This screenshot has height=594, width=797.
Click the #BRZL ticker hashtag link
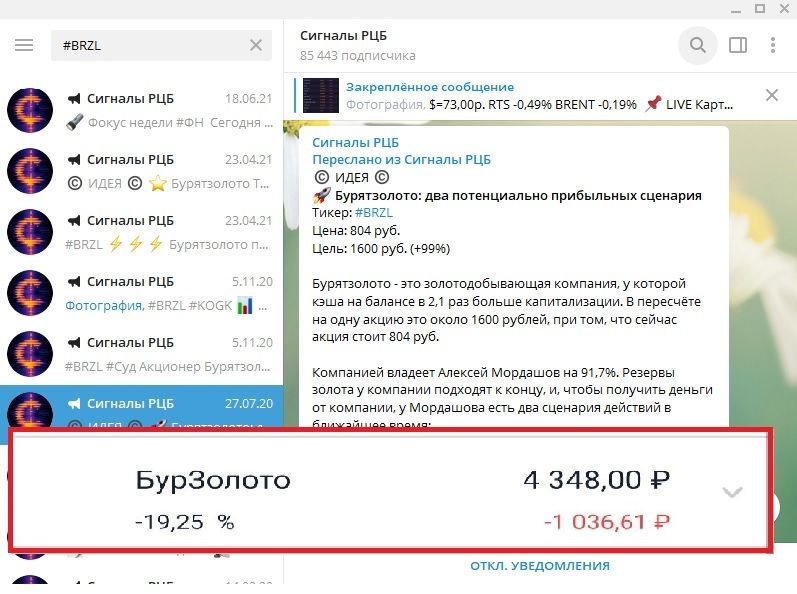374,212
